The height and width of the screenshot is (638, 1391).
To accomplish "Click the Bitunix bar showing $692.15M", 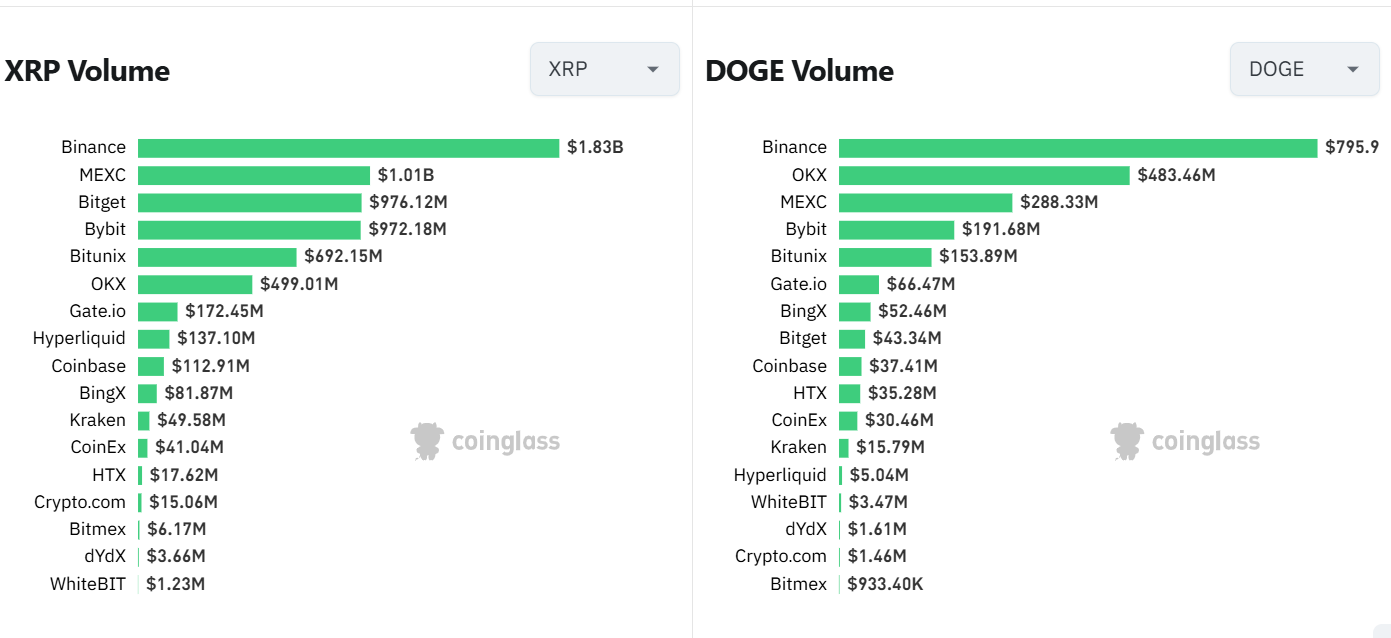I will (217, 257).
